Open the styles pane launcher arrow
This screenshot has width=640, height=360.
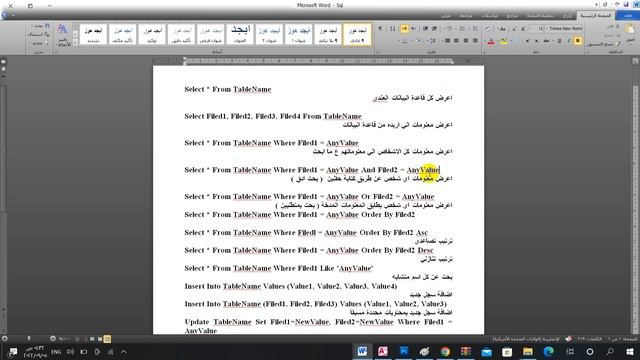(56, 52)
